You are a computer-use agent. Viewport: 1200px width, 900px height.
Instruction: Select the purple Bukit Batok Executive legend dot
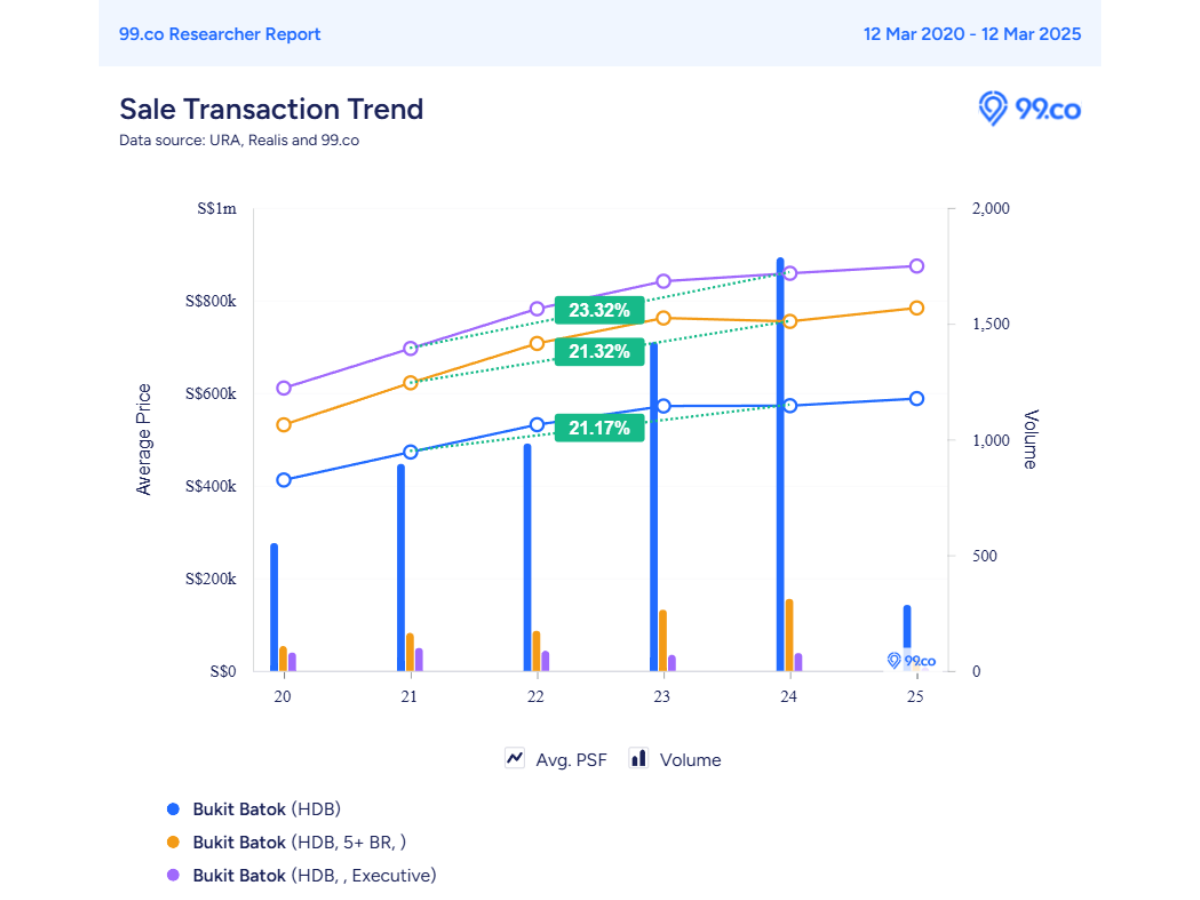tap(173, 875)
